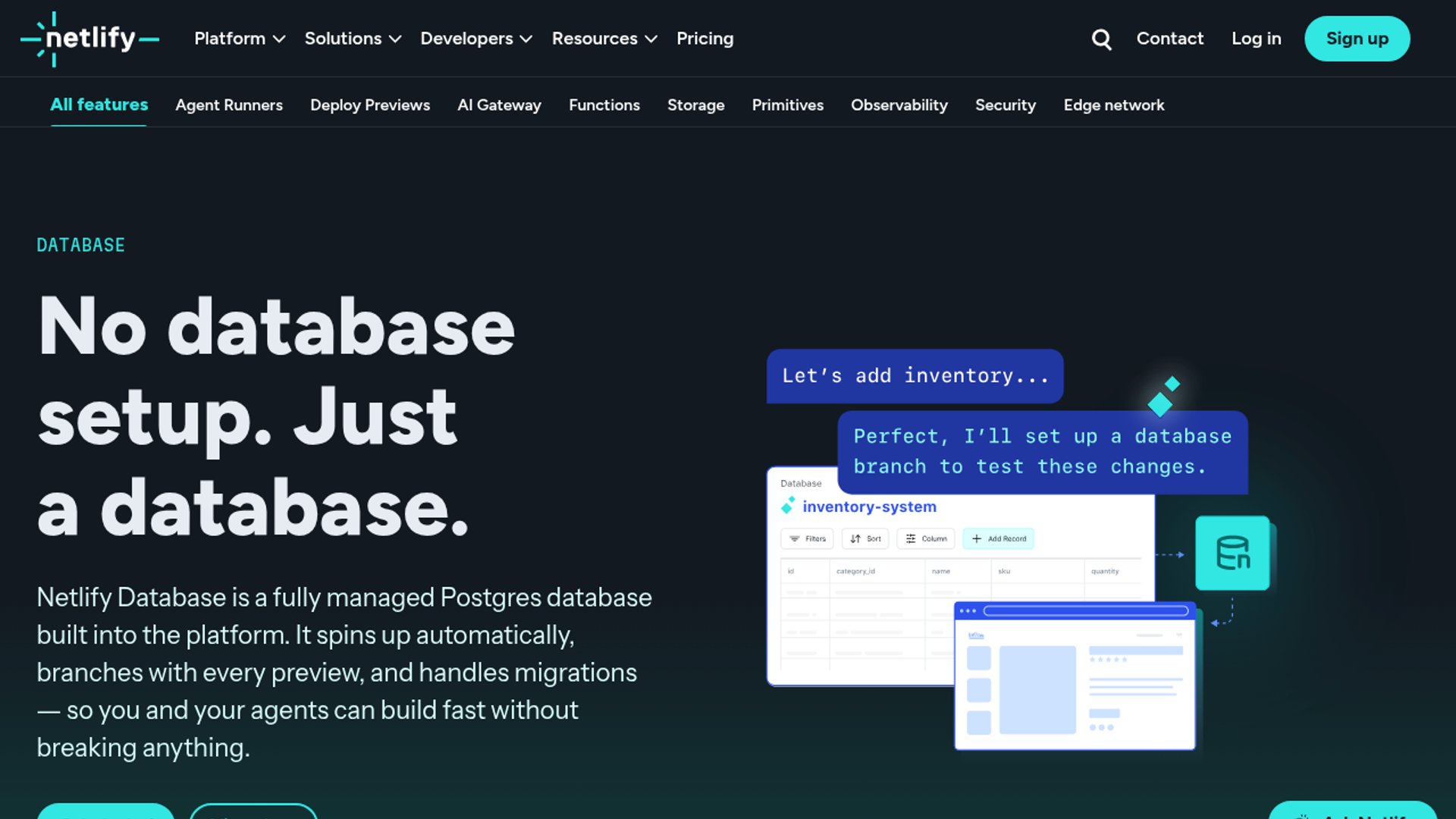
Task: Click the database cylinder icon tile
Action: coord(1232,553)
